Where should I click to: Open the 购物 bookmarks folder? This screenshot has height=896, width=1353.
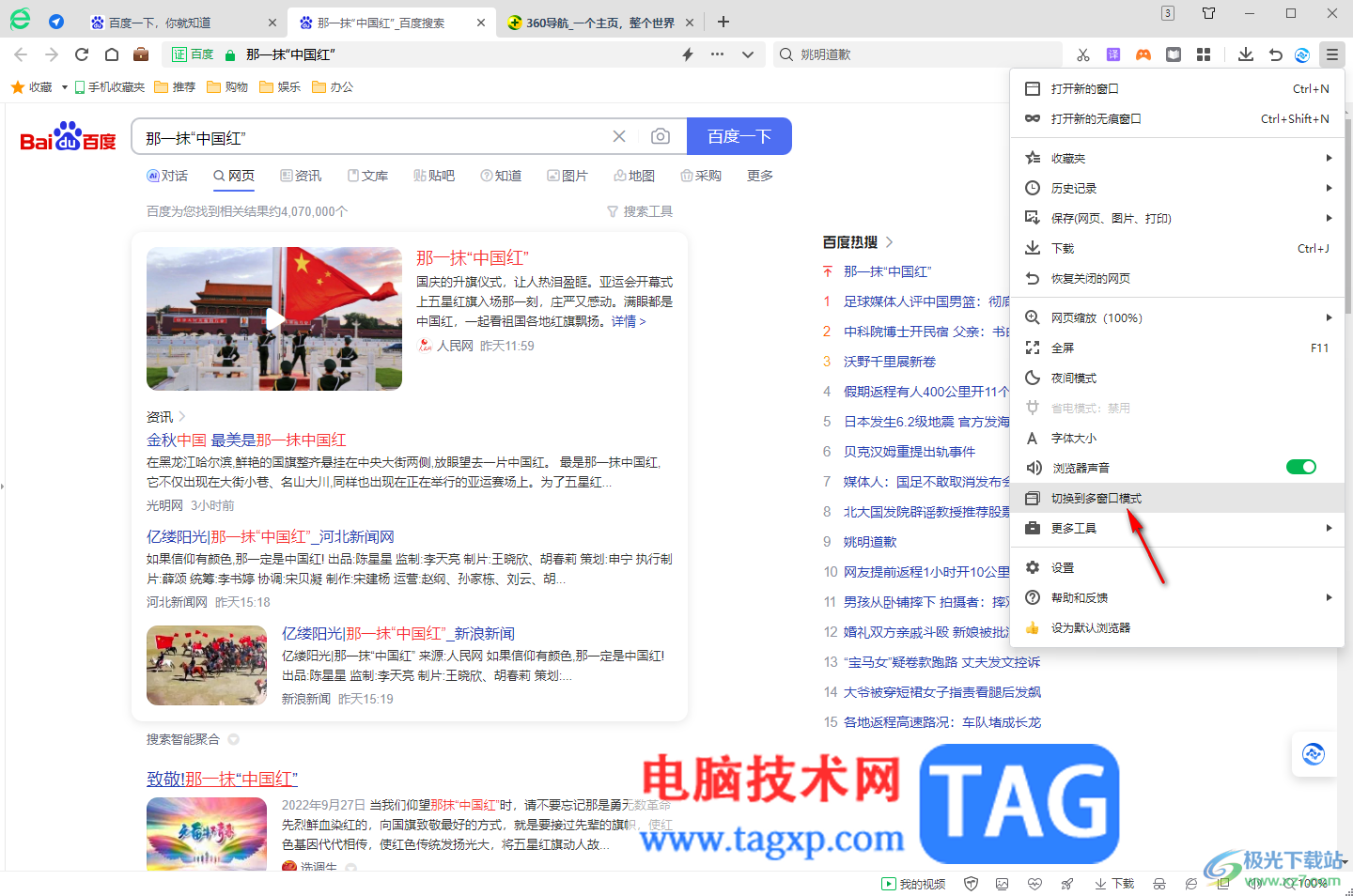pos(227,87)
